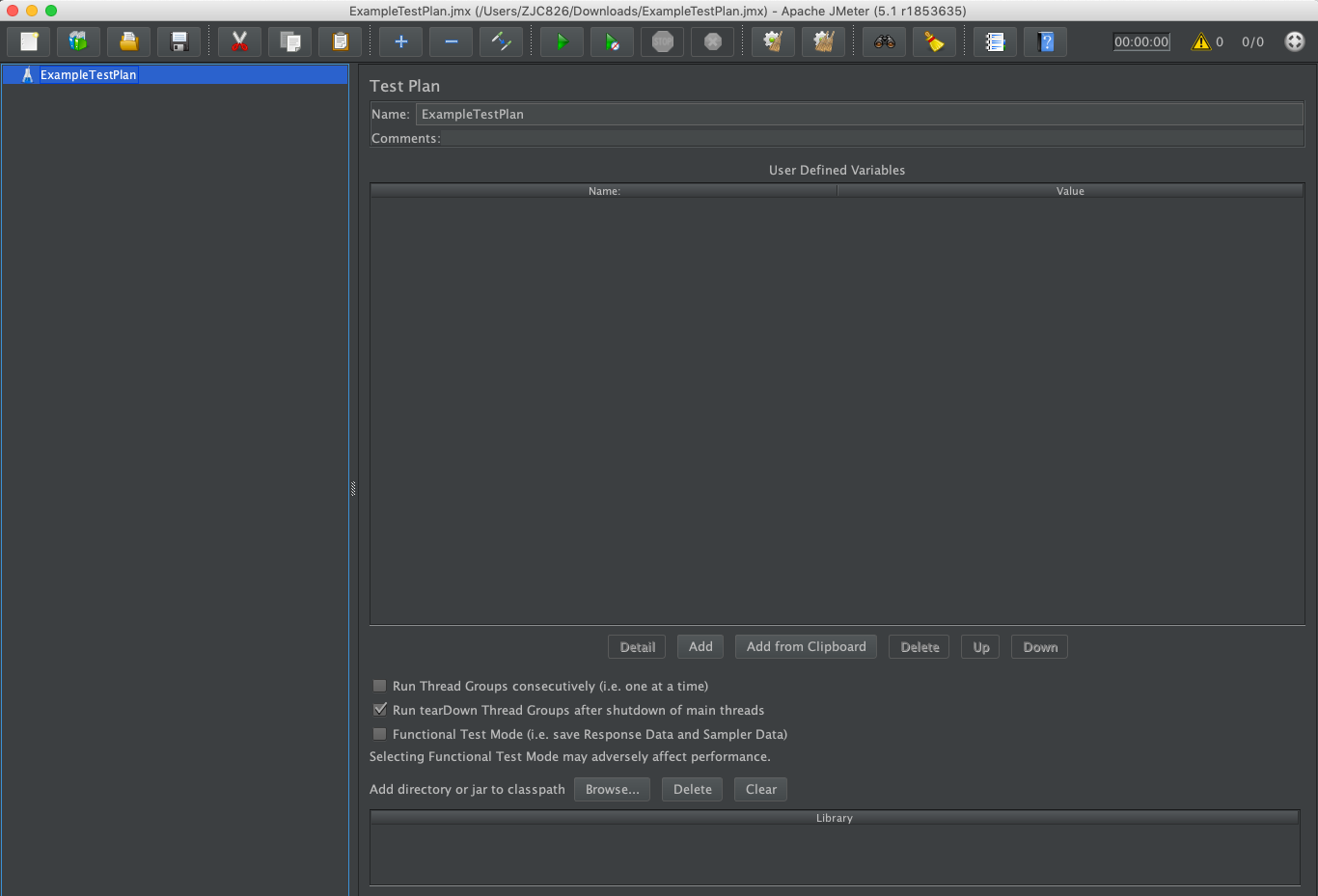Click the Down button
Screen dimensions: 1318x896
click(x=1040, y=647)
